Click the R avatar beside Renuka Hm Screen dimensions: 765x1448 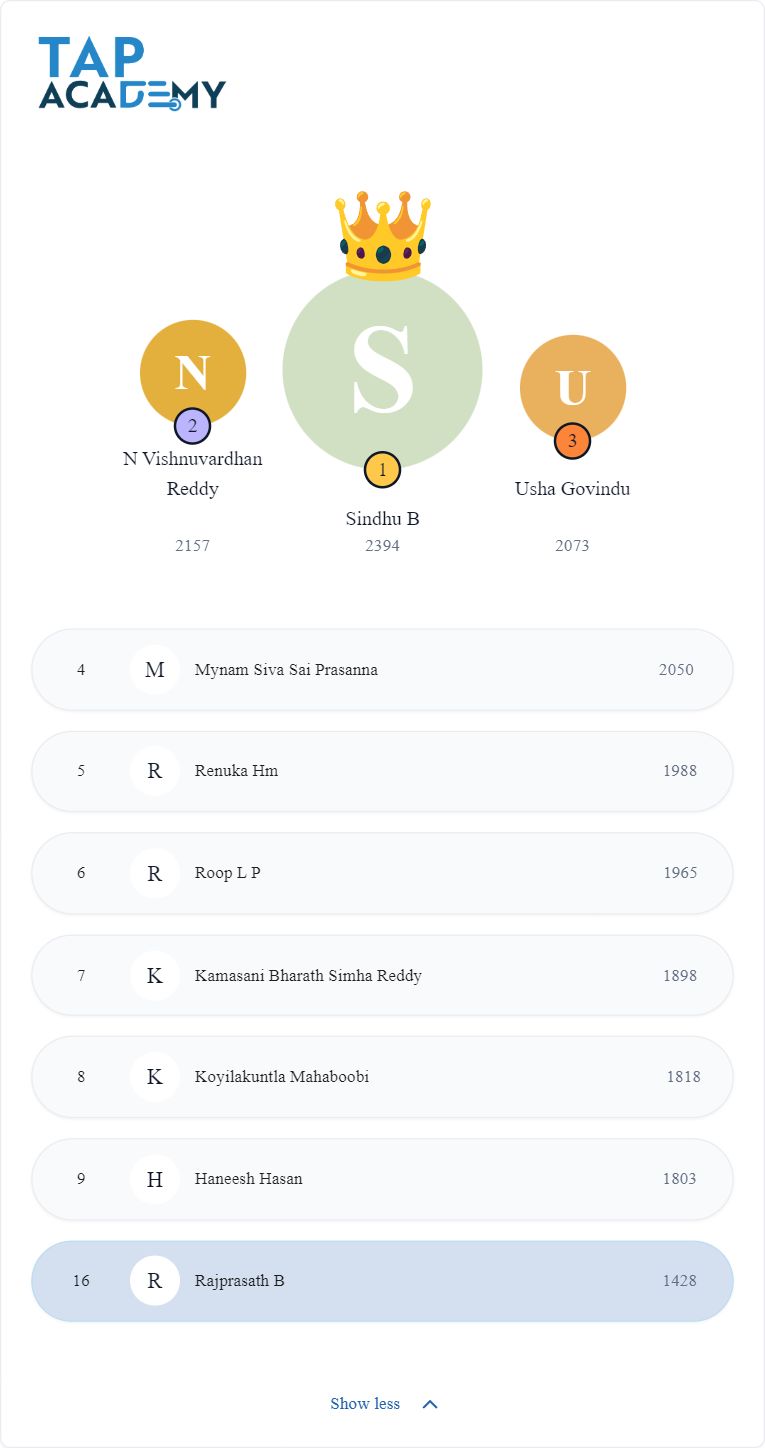tap(155, 771)
